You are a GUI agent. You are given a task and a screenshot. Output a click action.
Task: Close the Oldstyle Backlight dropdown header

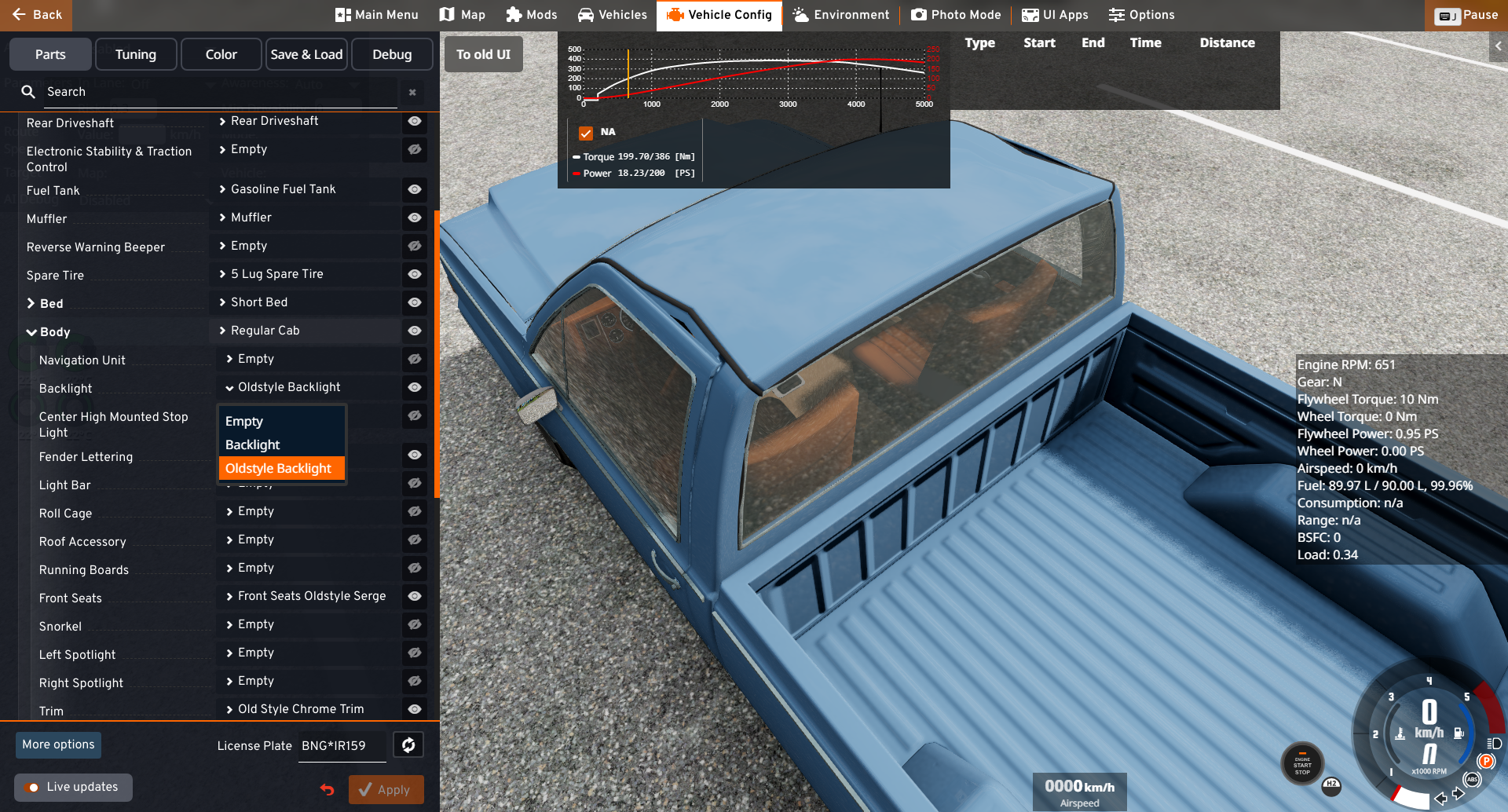pos(309,387)
